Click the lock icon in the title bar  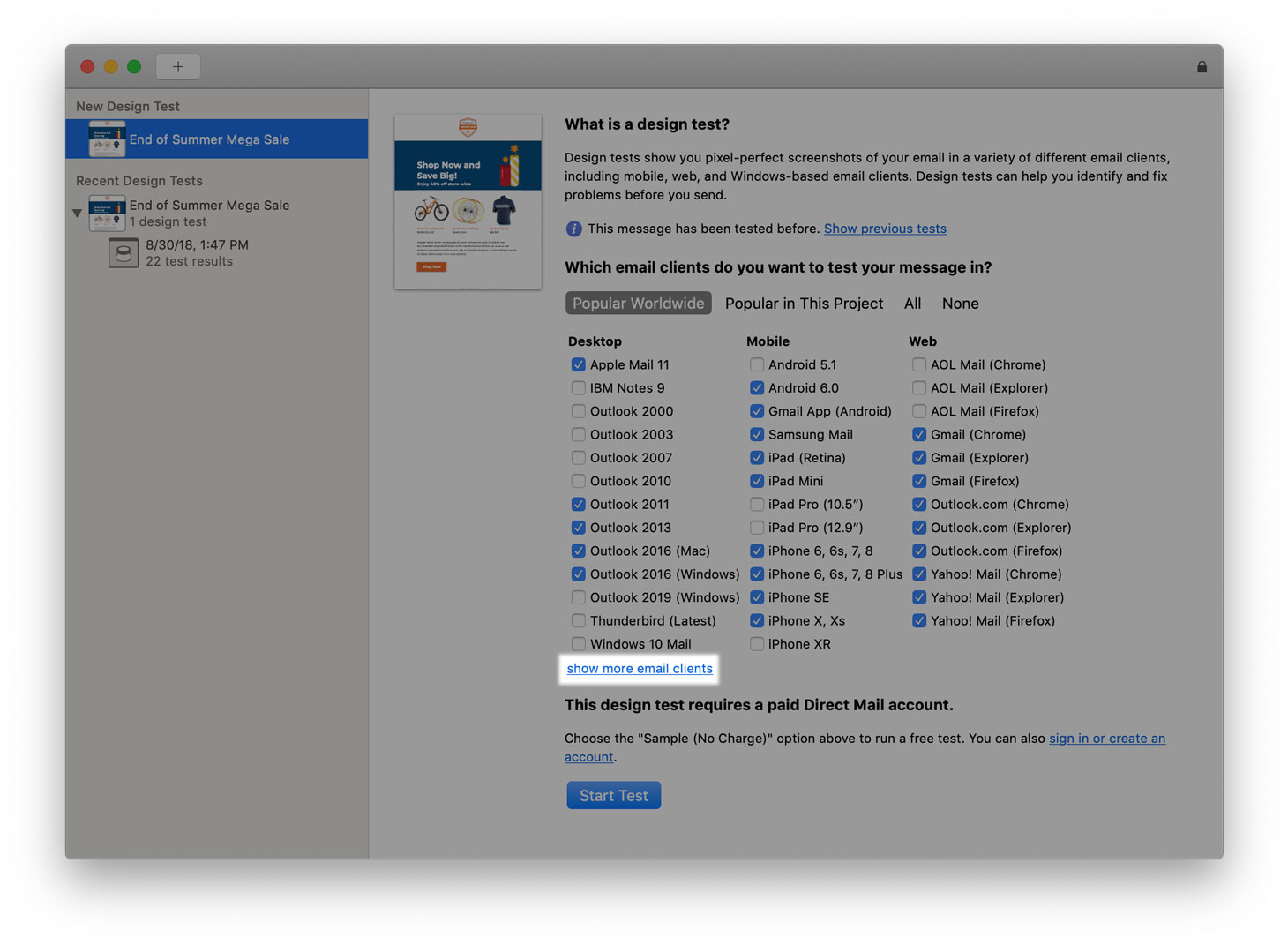[1202, 66]
